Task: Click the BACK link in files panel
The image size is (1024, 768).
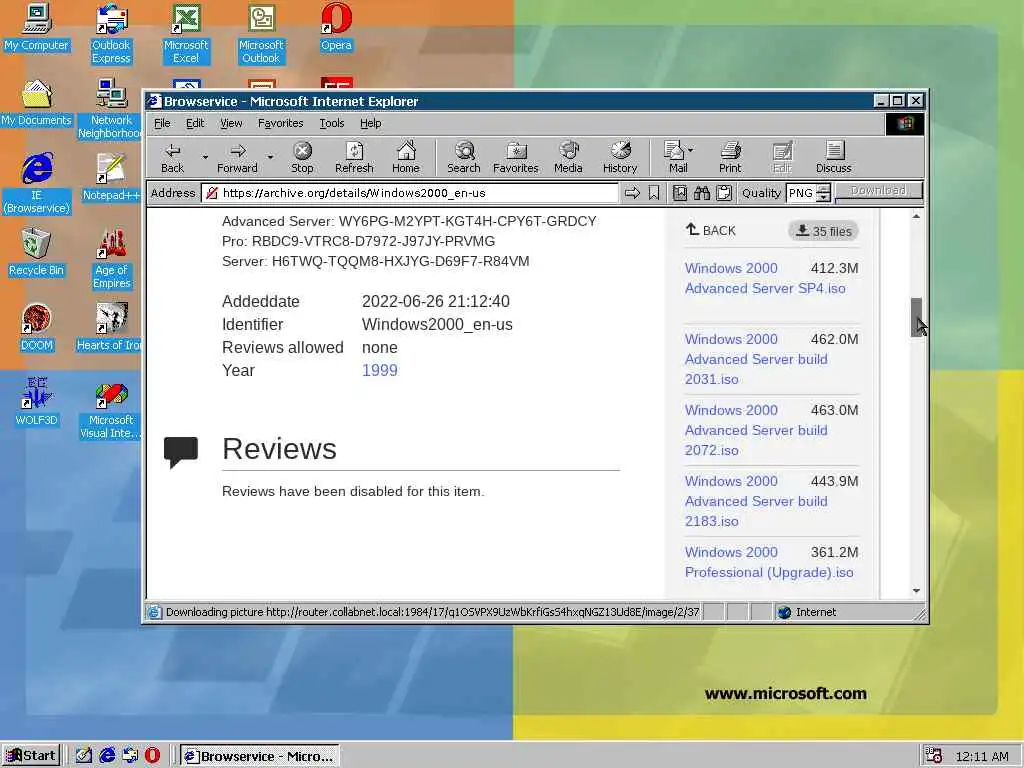Action: tap(711, 230)
